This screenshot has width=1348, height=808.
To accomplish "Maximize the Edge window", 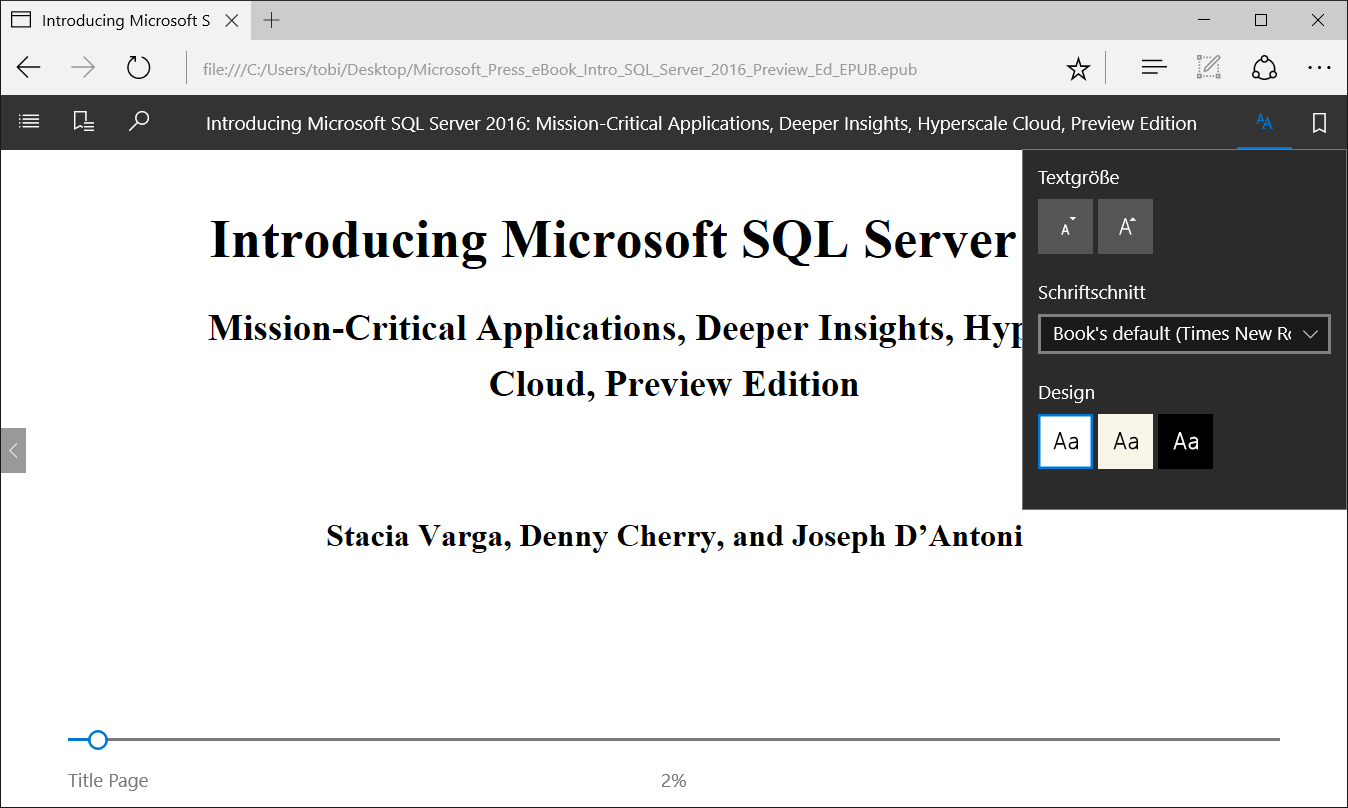I will coord(1261,20).
